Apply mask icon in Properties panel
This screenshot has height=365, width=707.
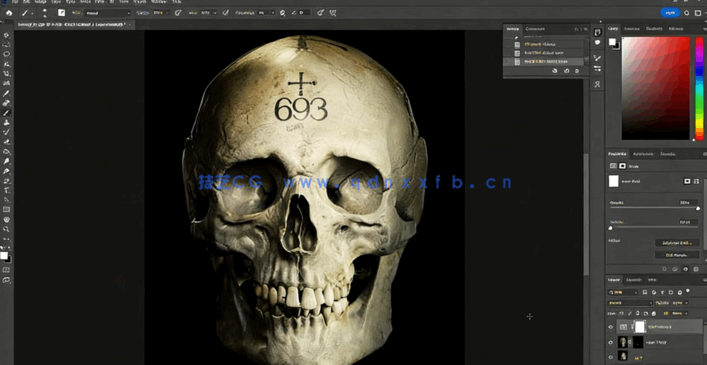pos(675,269)
